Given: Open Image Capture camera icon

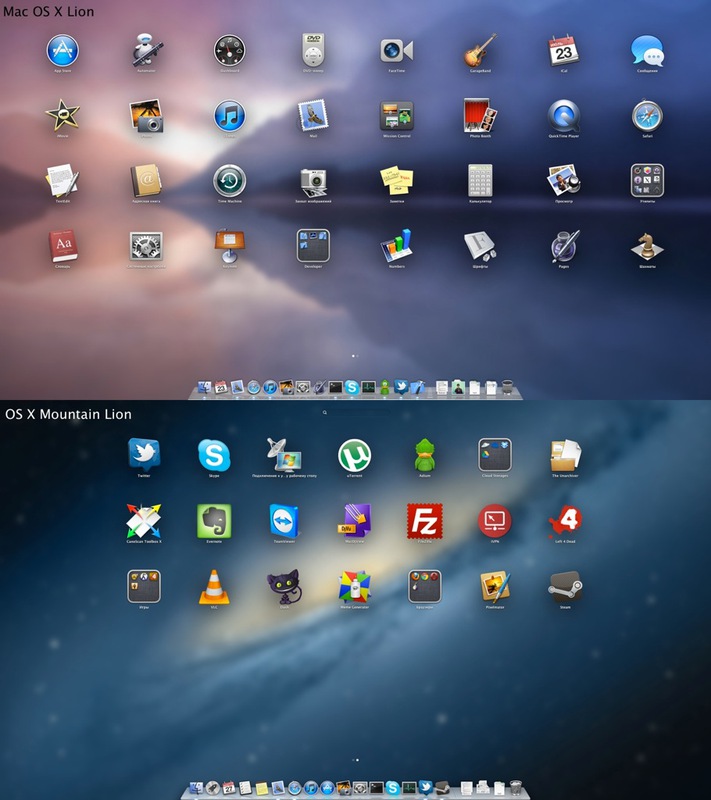Looking at the screenshot, I should click(x=313, y=182).
